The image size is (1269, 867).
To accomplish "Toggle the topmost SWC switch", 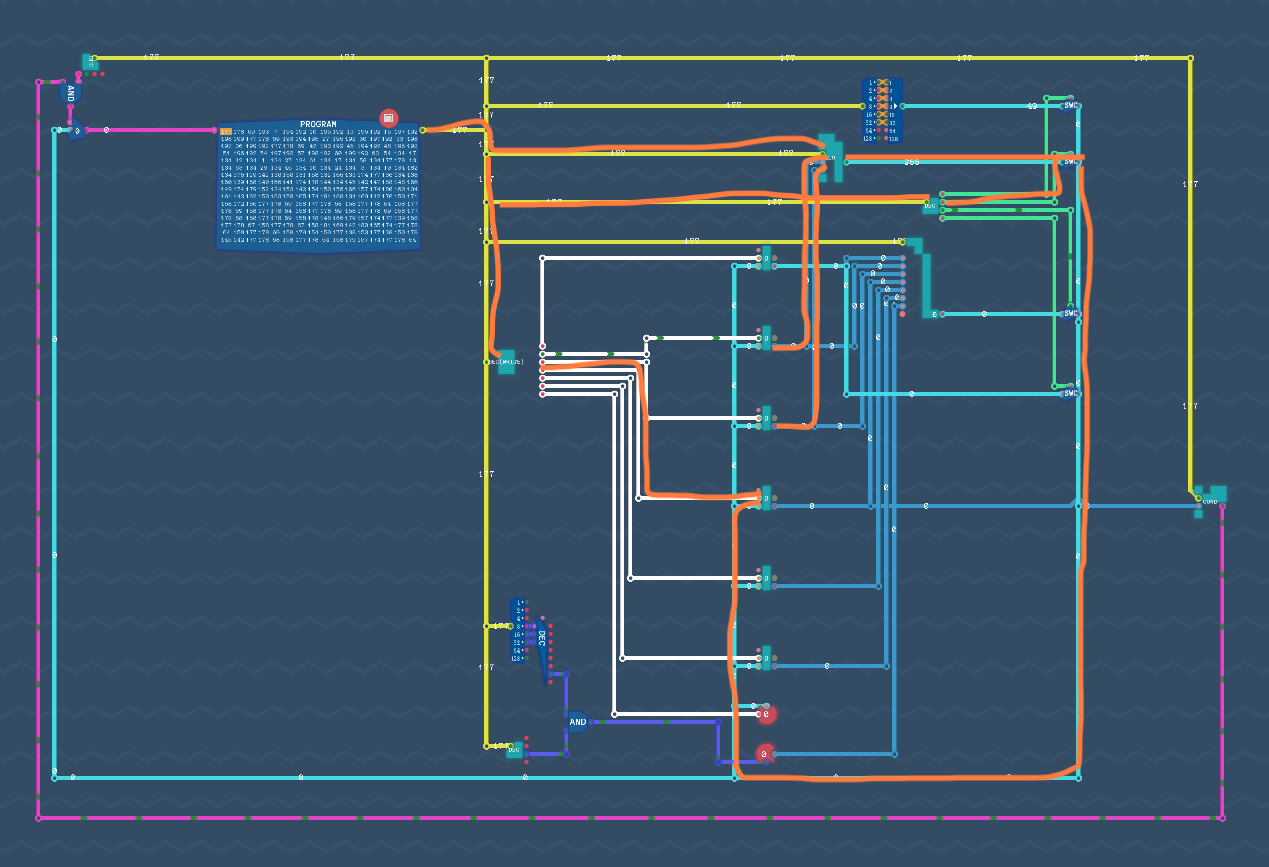I will 1070,105.
